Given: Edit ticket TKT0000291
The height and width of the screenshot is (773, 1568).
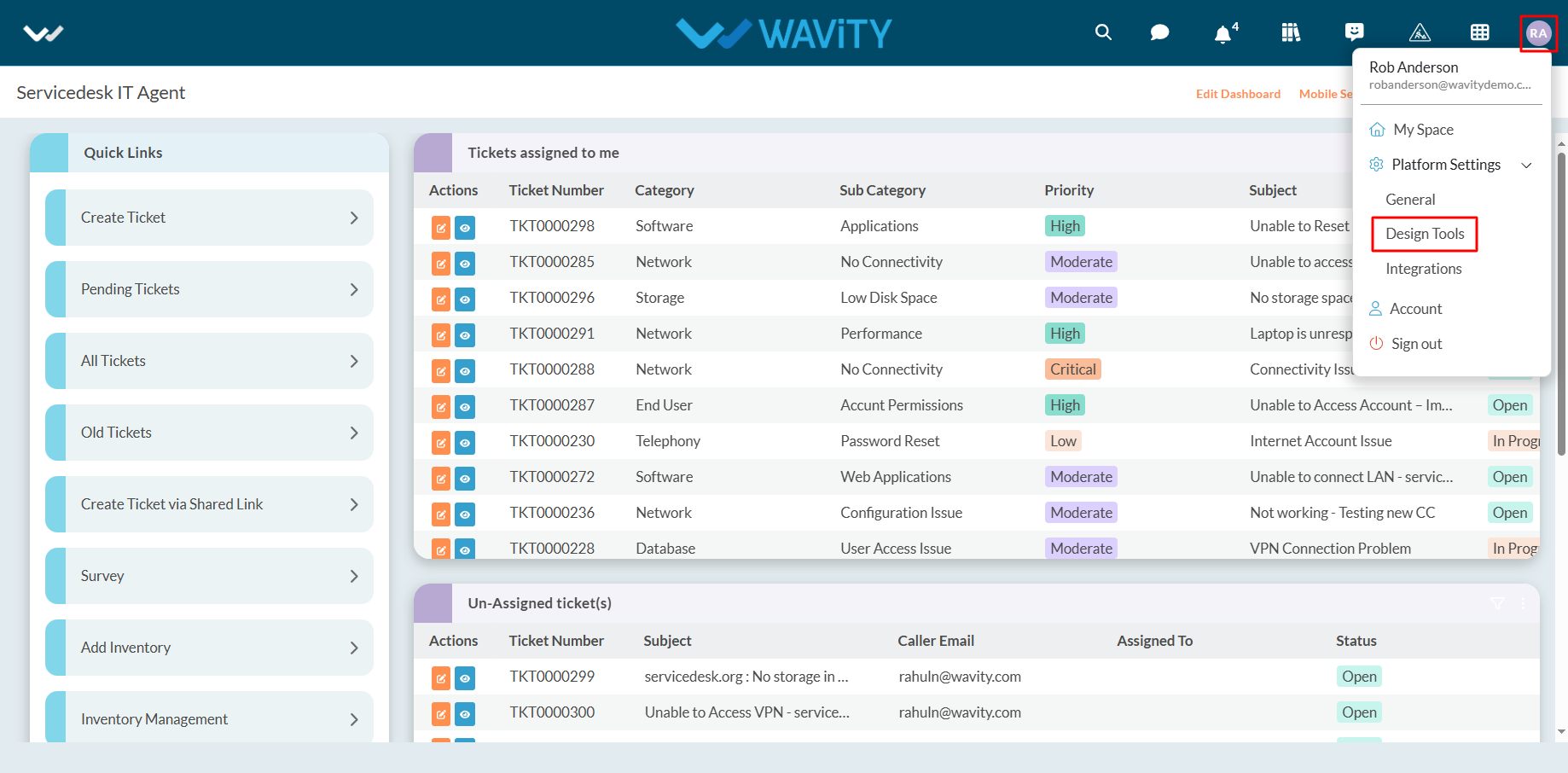Looking at the screenshot, I should point(441,335).
